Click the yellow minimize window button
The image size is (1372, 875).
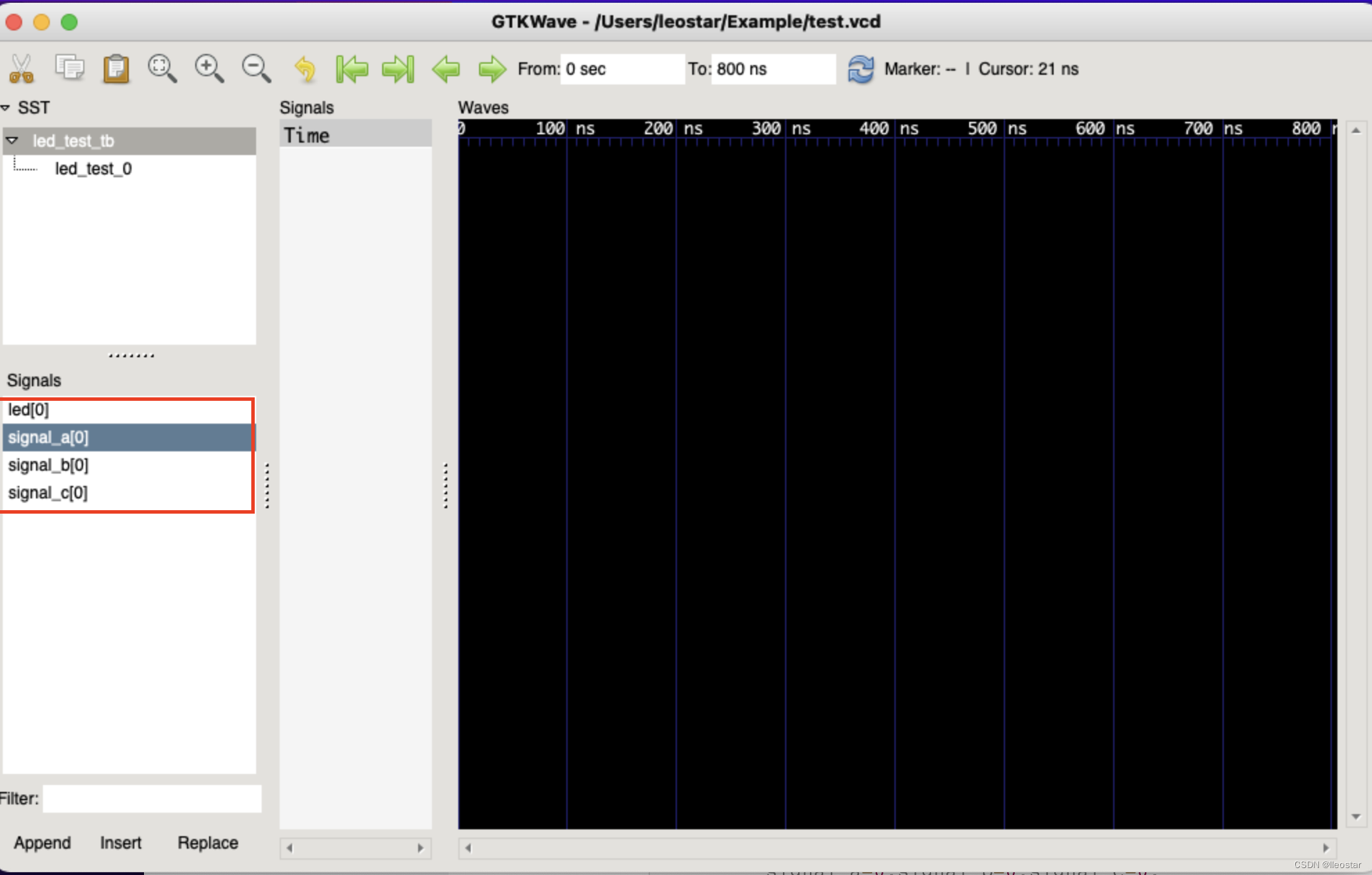click(42, 22)
